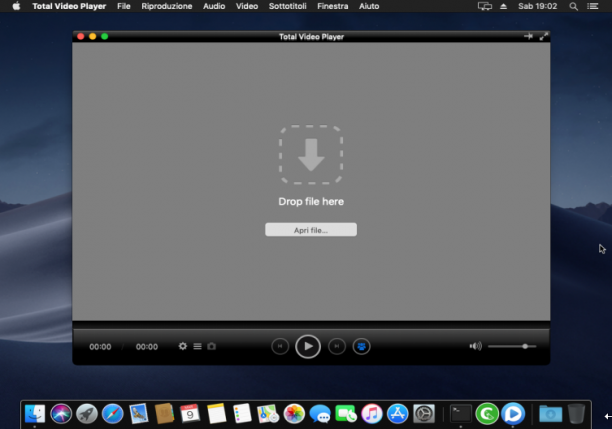Click the Apri file... button
Viewport: 612px width, 429px height.
[x=311, y=230]
